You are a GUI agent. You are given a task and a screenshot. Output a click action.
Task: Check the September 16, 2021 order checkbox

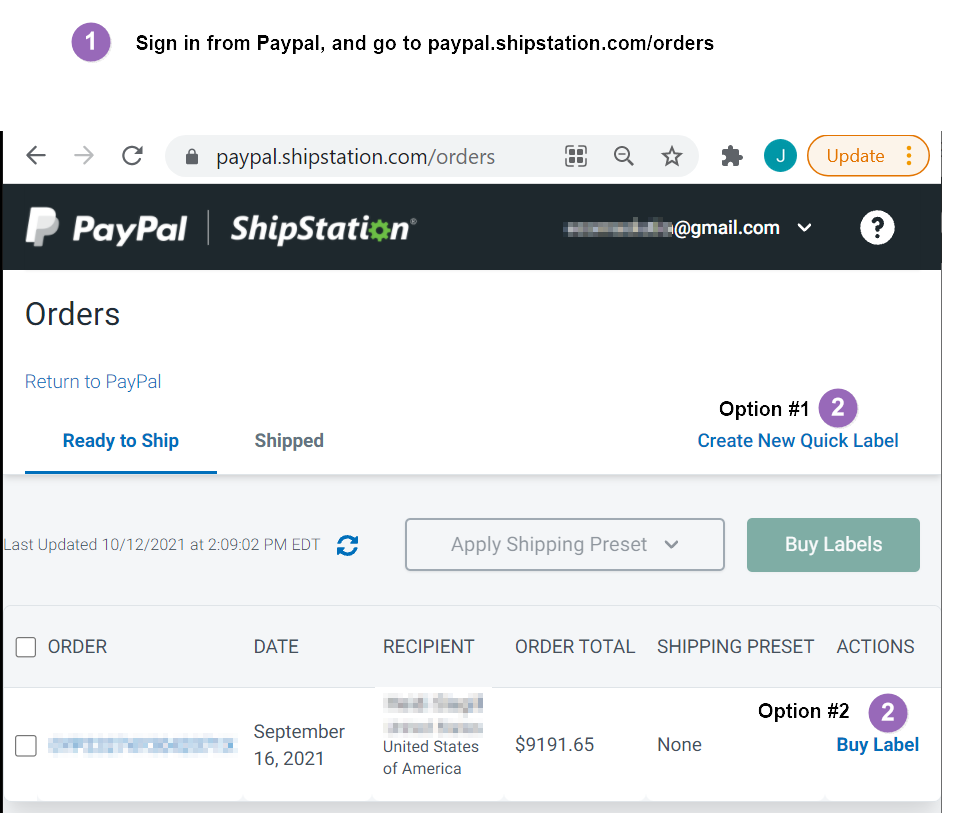coord(26,746)
